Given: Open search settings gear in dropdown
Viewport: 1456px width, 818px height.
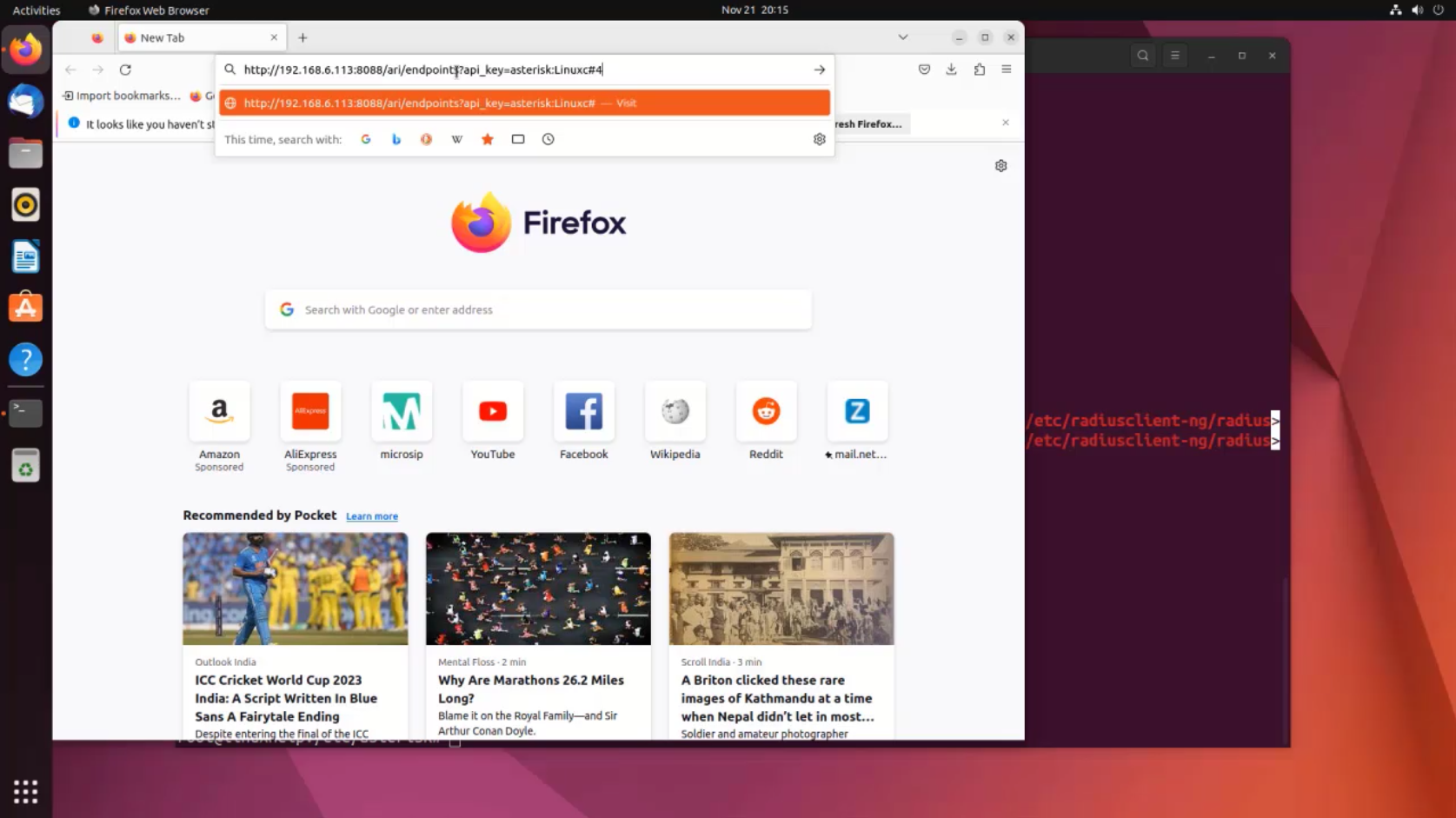Looking at the screenshot, I should click(x=819, y=139).
